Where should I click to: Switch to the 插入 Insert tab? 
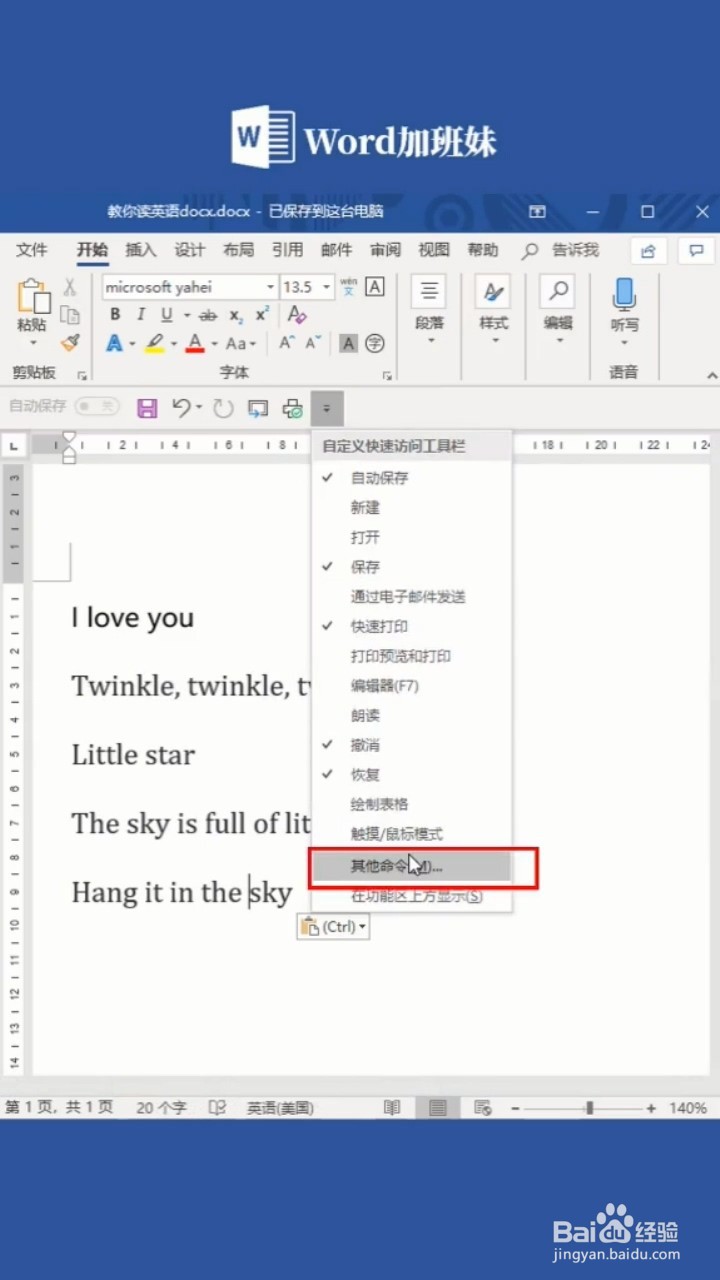pyautogui.click(x=141, y=250)
